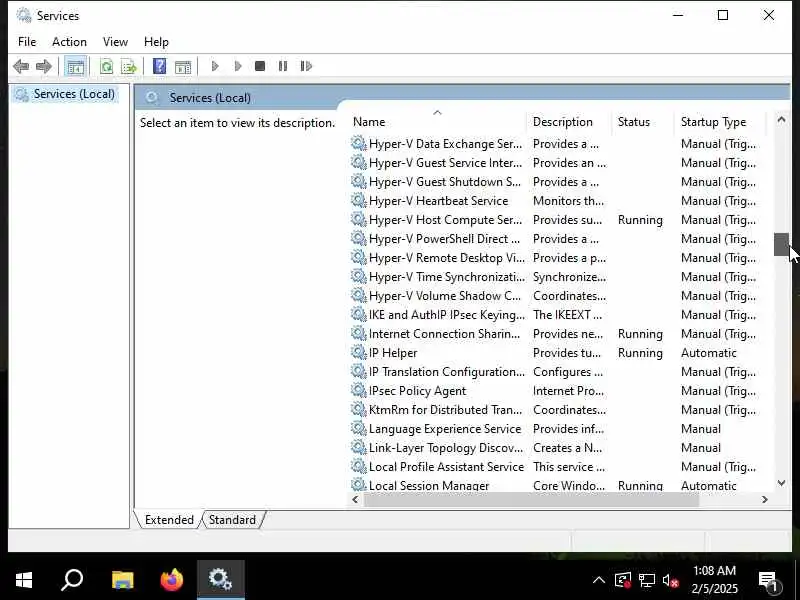Click the Start Service play icon

(x=215, y=66)
